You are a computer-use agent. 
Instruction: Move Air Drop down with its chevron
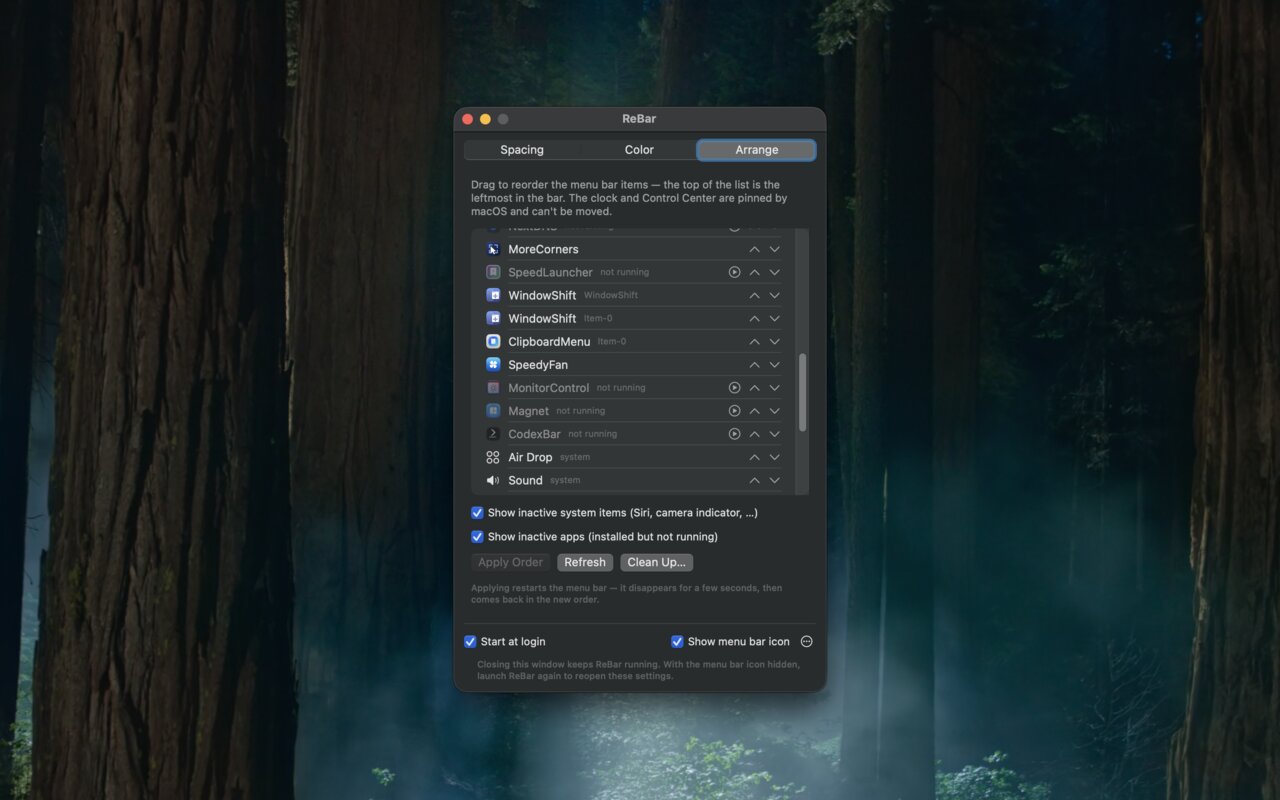pos(774,457)
